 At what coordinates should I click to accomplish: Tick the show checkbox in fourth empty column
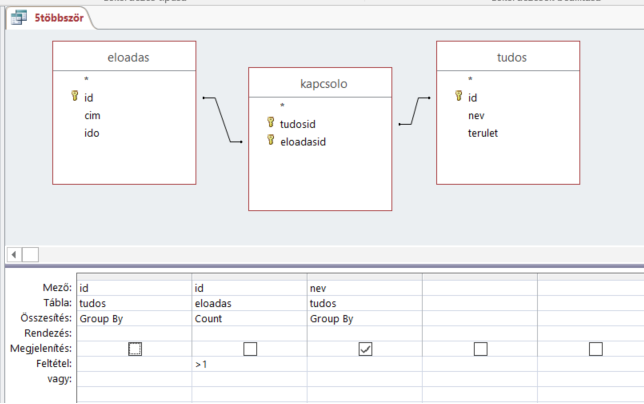pyautogui.click(x=480, y=349)
